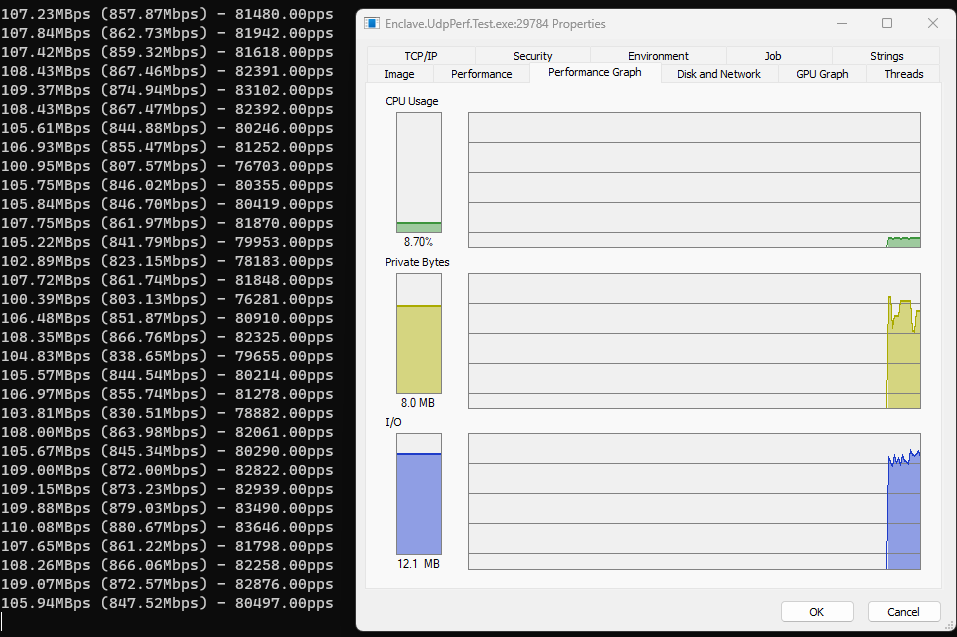Click terminal value 83490.00pps
The height and width of the screenshot is (637, 957).
[284, 508]
